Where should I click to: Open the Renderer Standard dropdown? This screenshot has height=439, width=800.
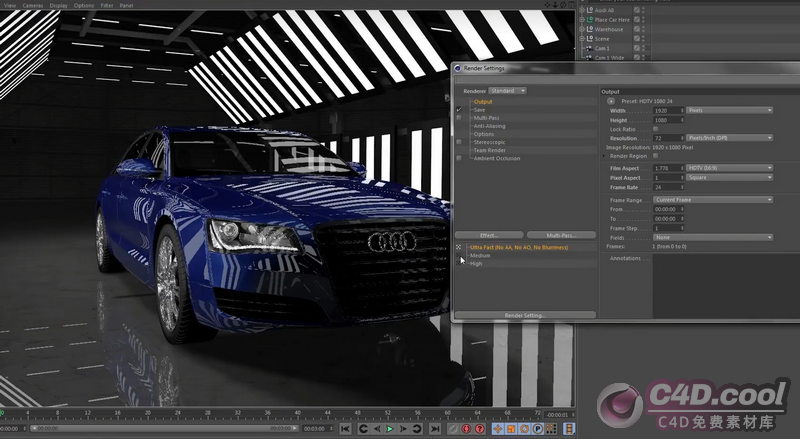click(507, 91)
